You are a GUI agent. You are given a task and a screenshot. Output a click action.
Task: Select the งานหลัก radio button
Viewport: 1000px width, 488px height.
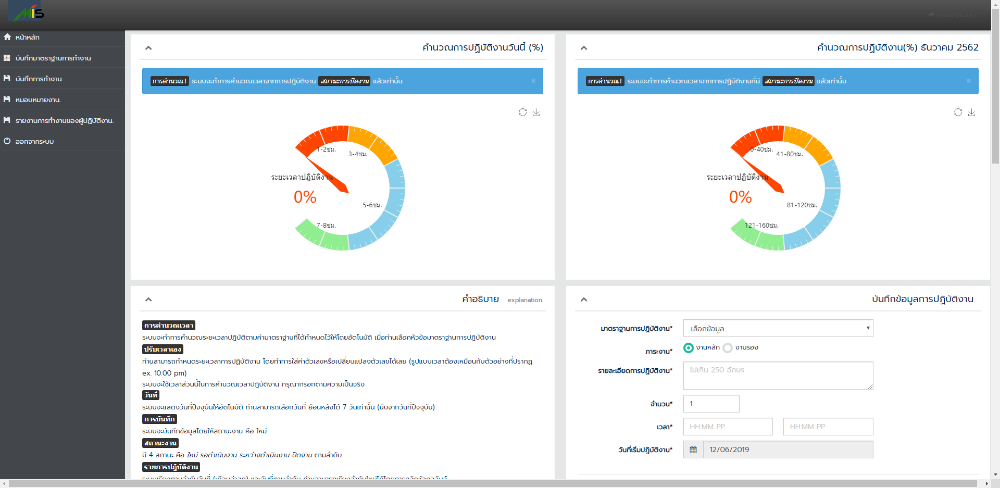[688, 348]
